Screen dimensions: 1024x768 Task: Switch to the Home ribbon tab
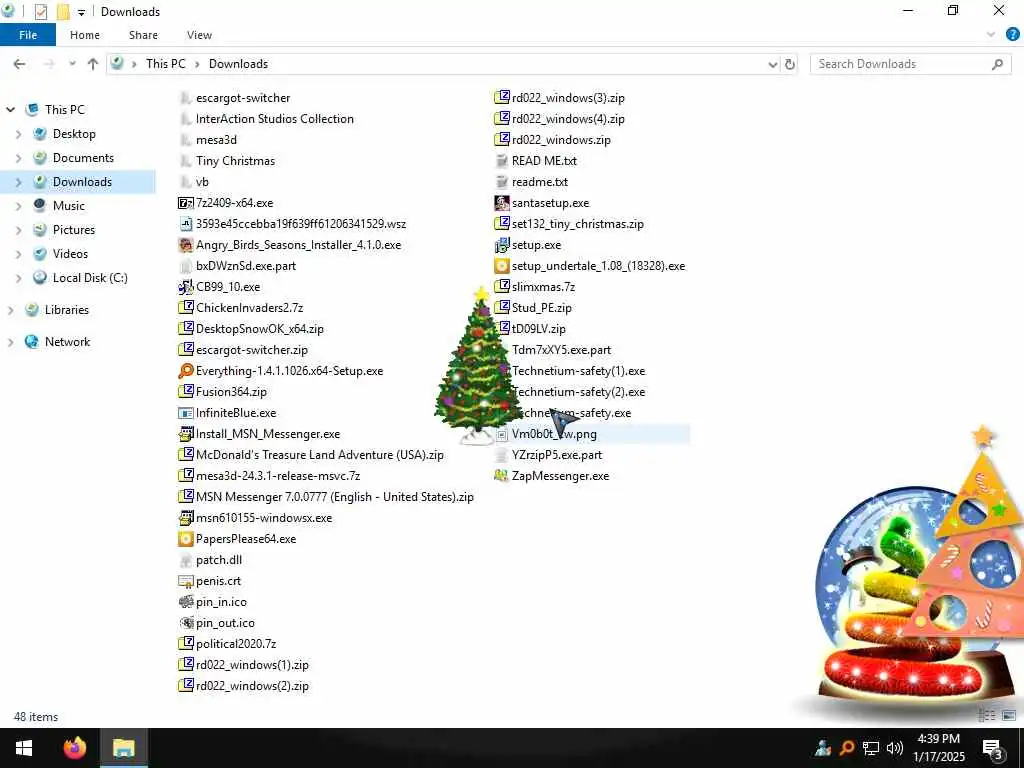coord(85,35)
